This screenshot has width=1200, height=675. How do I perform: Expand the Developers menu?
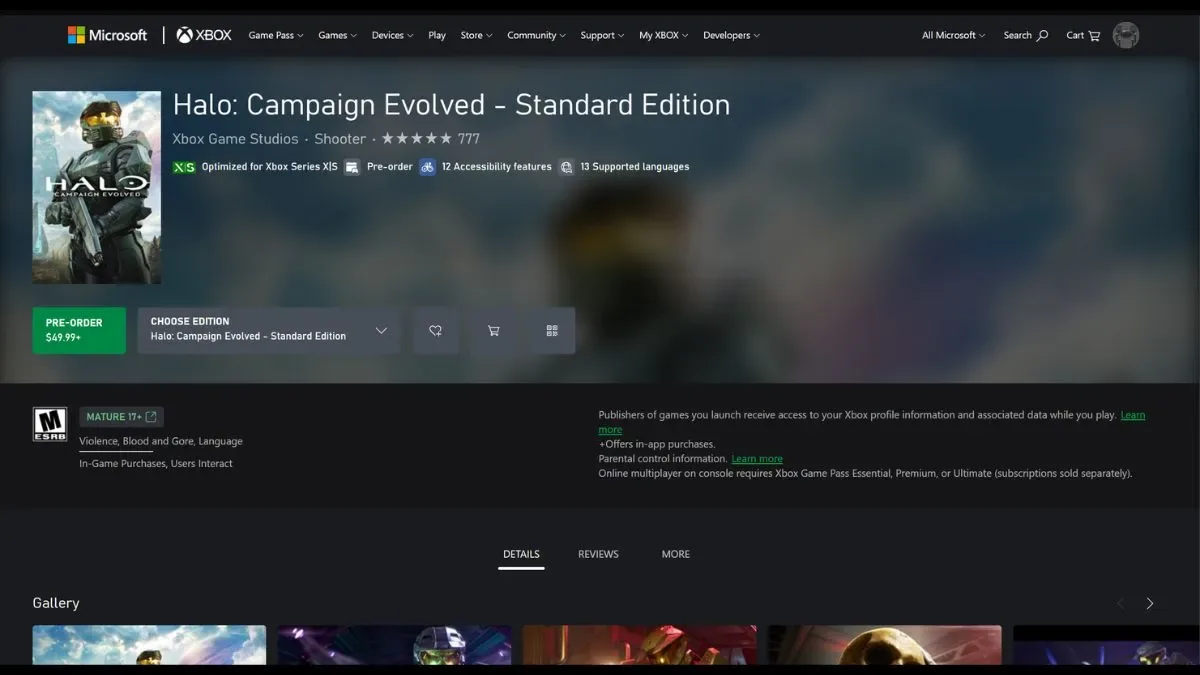click(731, 35)
